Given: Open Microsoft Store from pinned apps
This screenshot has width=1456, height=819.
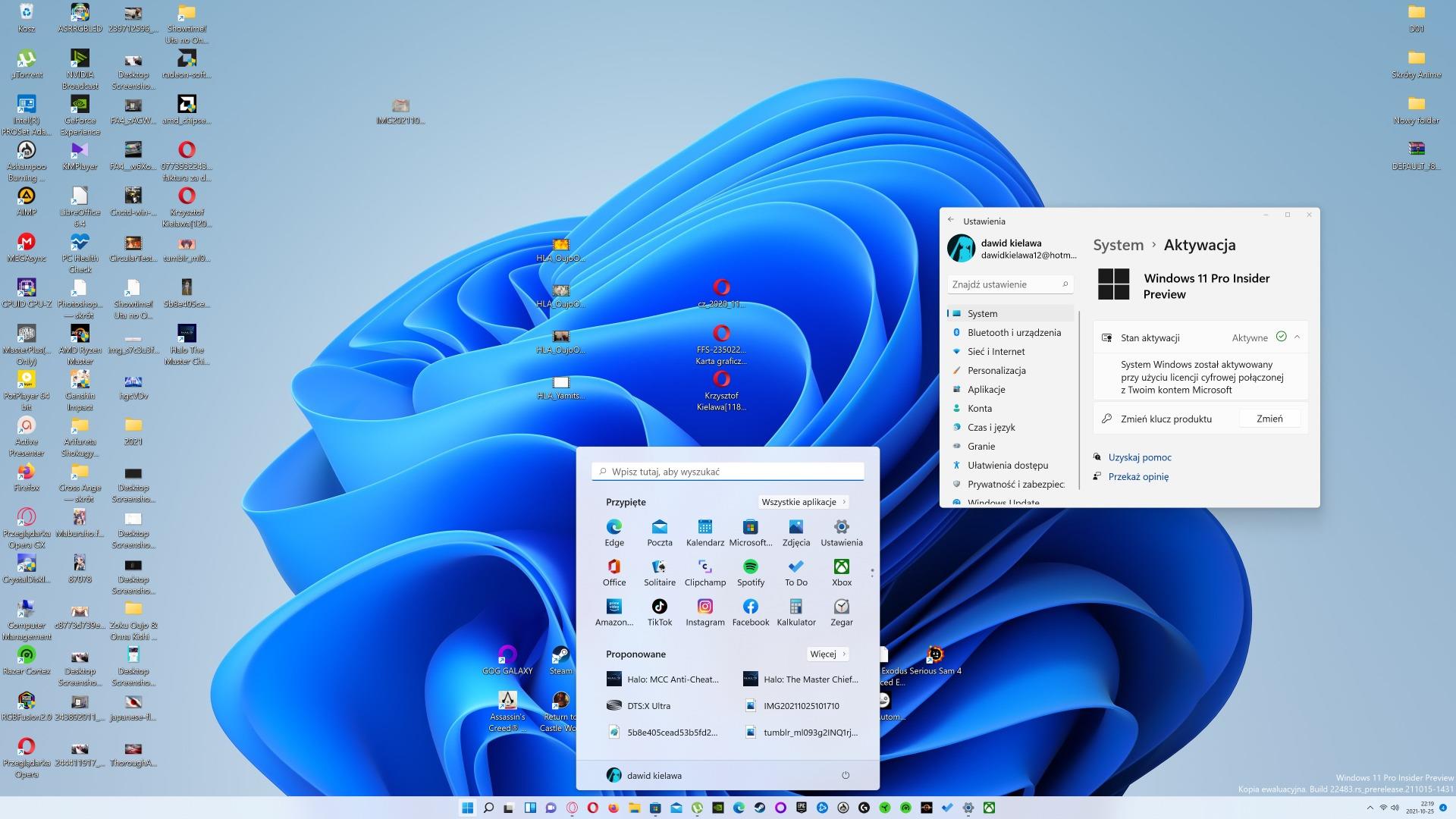Looking at the screenshot, I should [x=751, y=532].
